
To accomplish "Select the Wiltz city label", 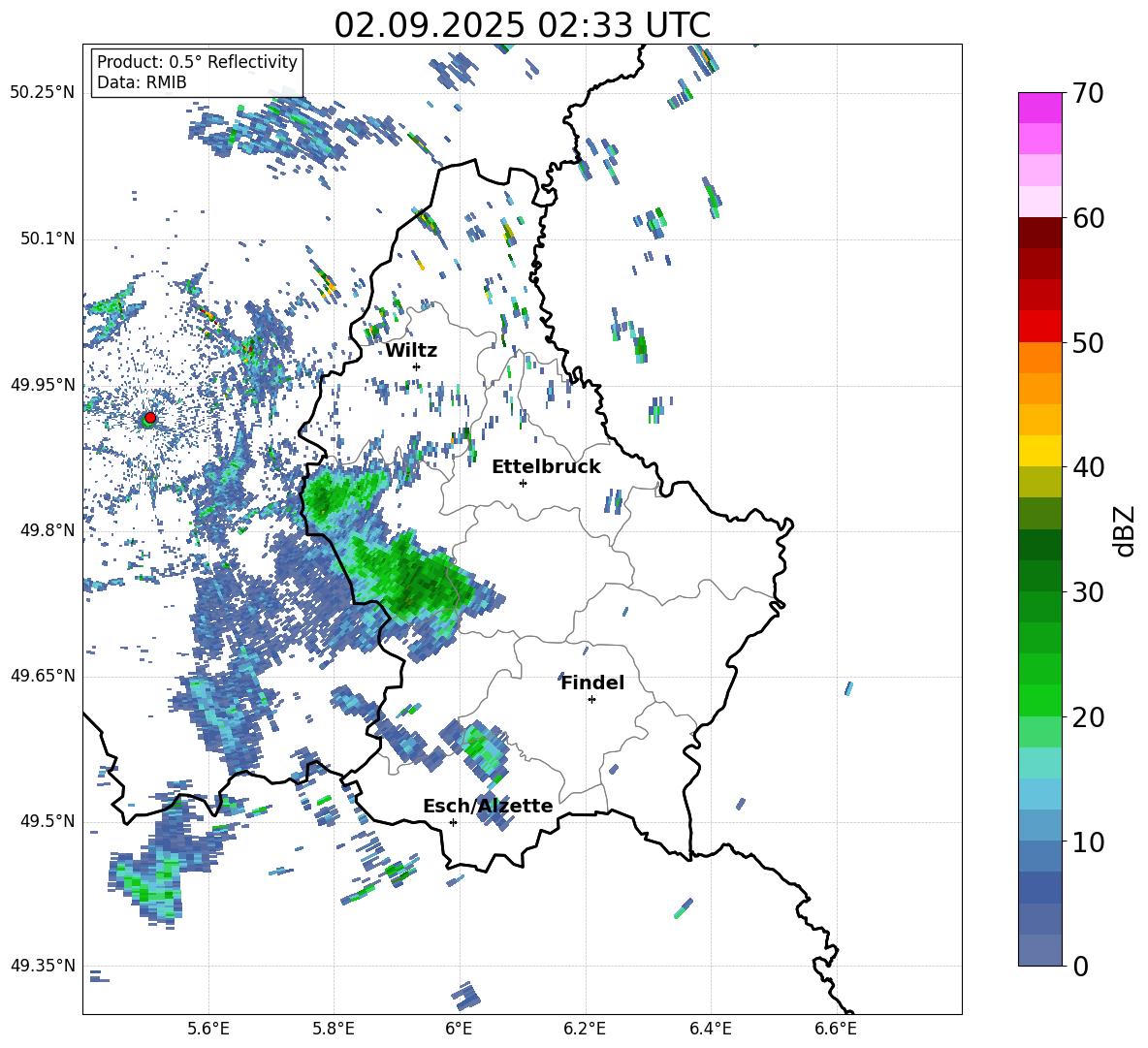I will click(411, 351).
